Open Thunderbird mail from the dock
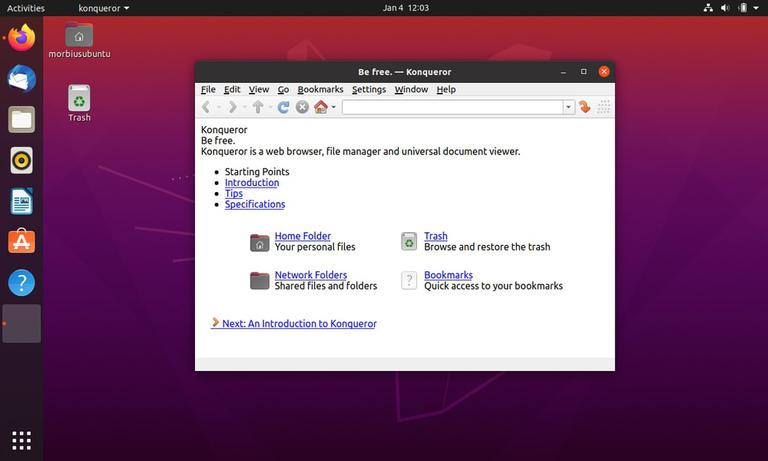The height and width of the screenshot is (461, 768). click(x=22, y=78)
